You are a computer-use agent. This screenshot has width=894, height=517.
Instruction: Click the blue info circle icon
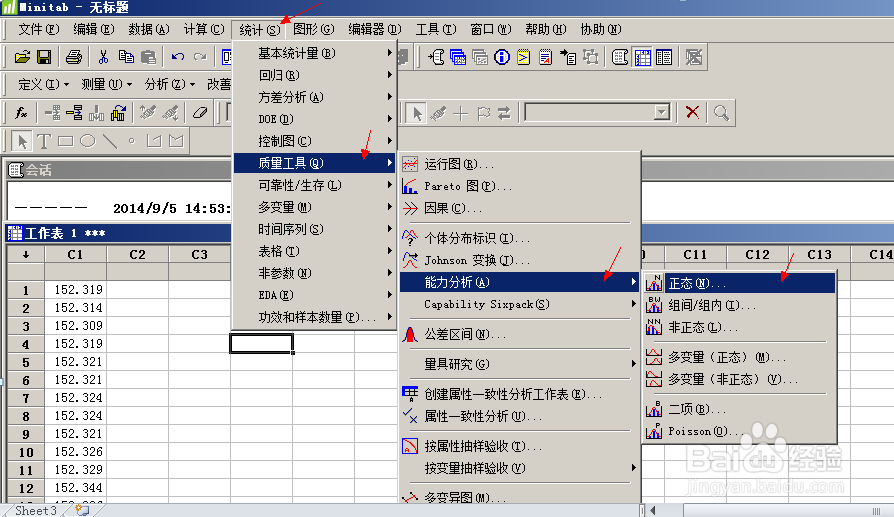pos(502,57)
